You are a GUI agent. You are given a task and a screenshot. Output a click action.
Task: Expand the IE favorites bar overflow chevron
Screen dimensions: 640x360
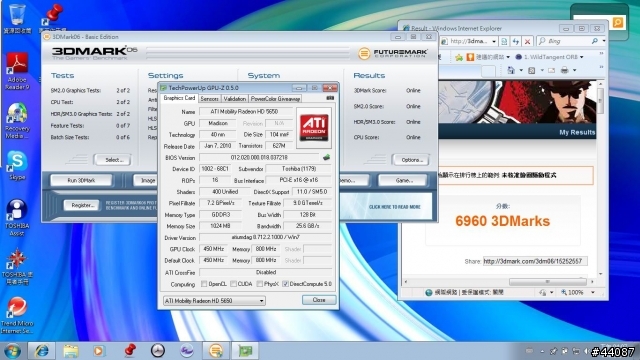601,53
